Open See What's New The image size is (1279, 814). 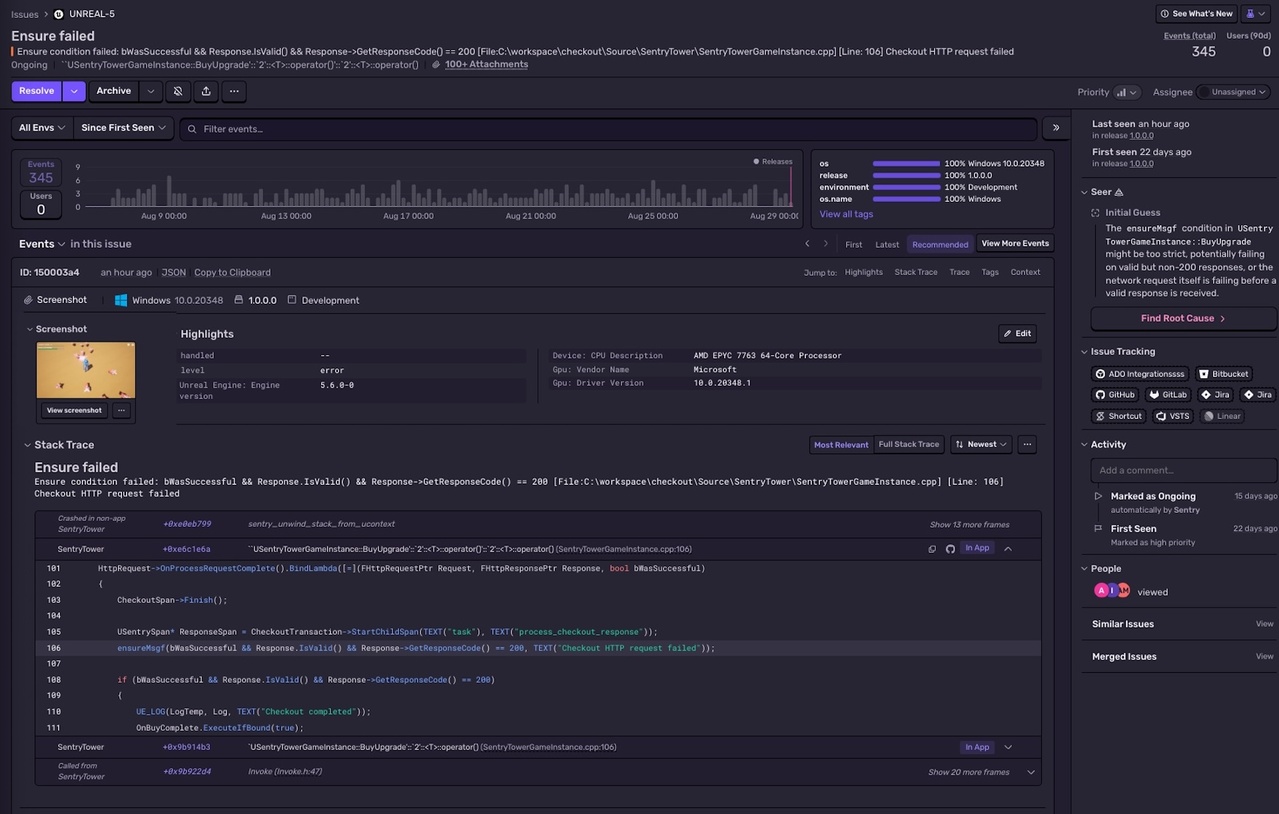pos(1196,14)
